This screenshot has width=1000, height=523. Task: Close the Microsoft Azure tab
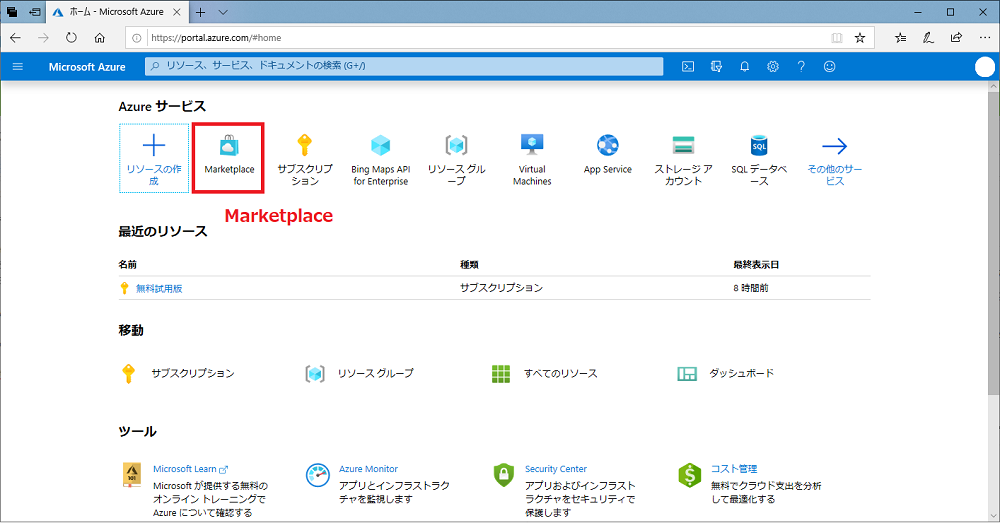[x=177, y=12]
